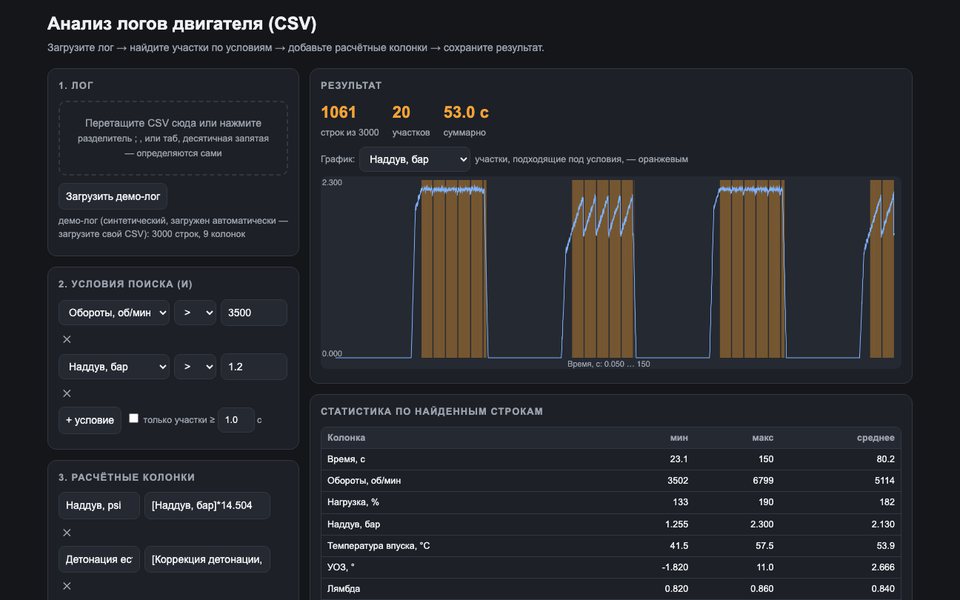
Task: Edit the [Наддув, бар]*14.504 formula field
Action: point(207,505)
